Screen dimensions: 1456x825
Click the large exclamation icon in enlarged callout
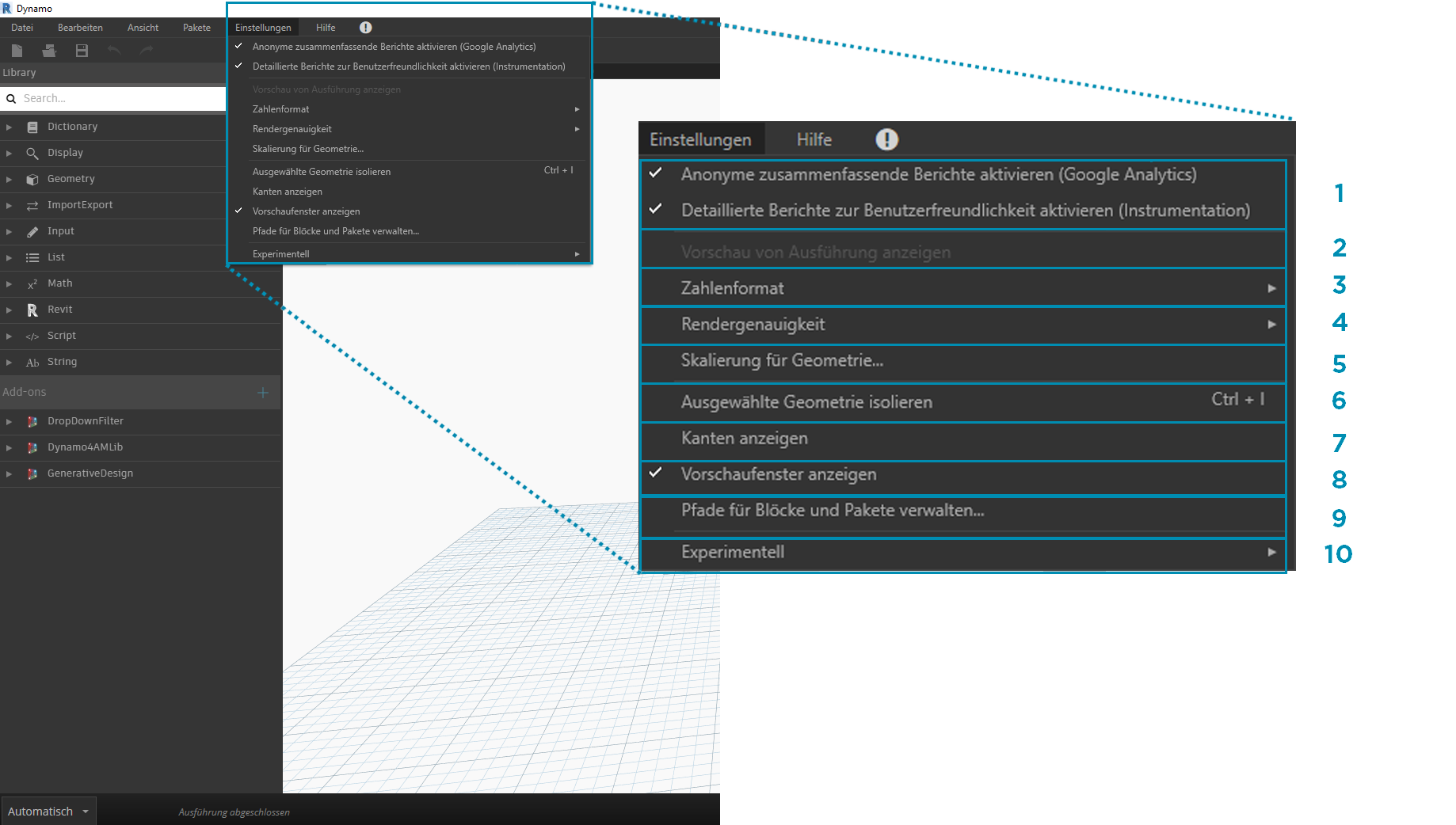pos(886,139)
